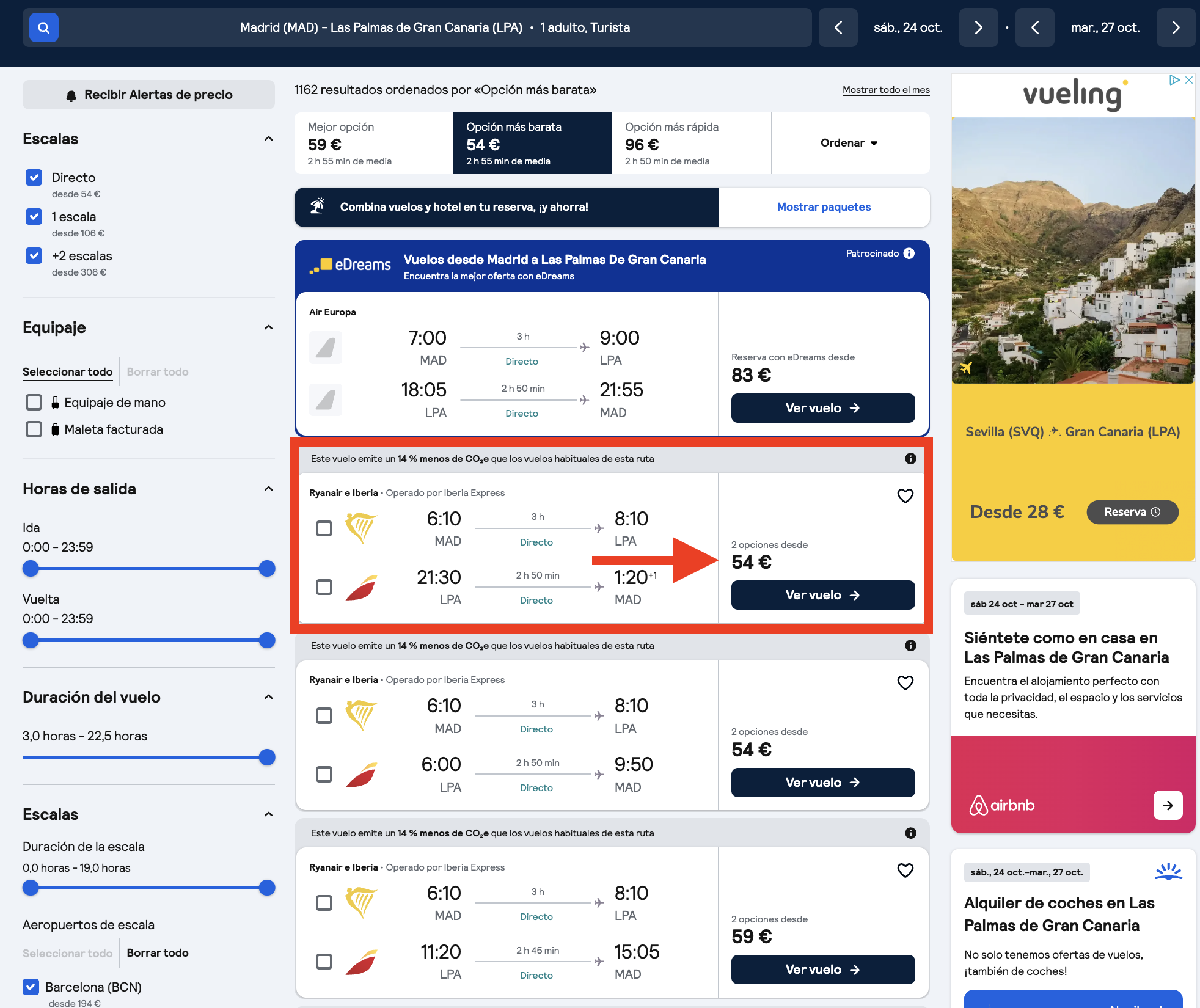Go to previous departure date arrow
The height and width of the screenshot is (1008, 1200).
tap(838, 27)
